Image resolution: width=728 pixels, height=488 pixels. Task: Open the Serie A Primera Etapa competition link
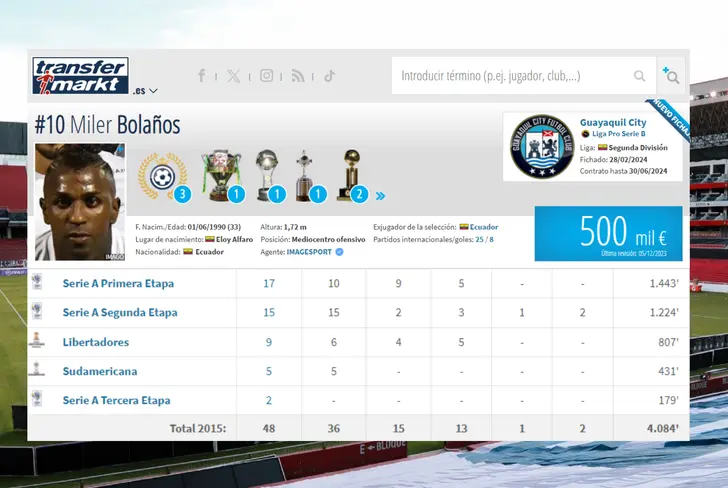[x=118, y=283]
